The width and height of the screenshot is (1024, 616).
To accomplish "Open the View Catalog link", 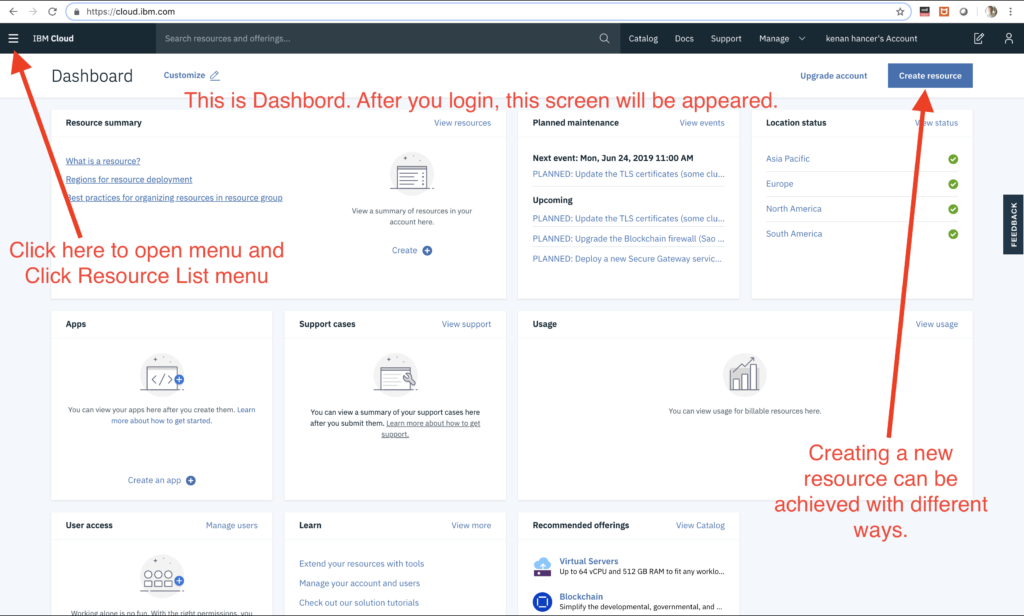I will click(x=700, y=525).
